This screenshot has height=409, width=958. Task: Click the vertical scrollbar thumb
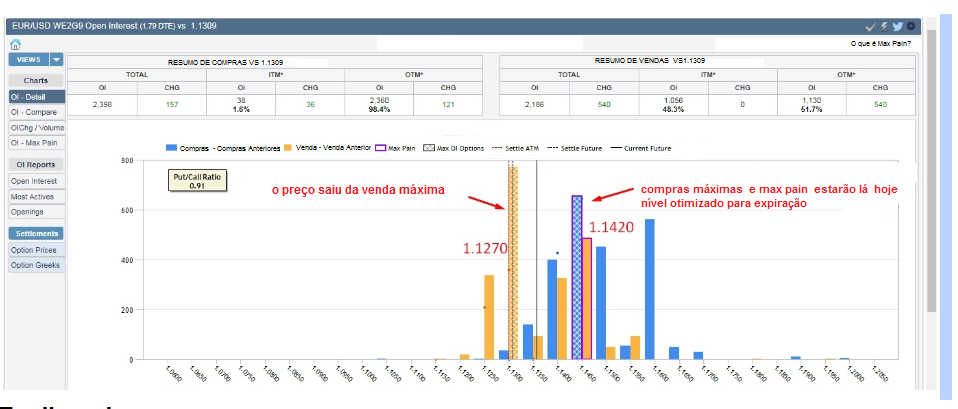[x=931, y=171]
